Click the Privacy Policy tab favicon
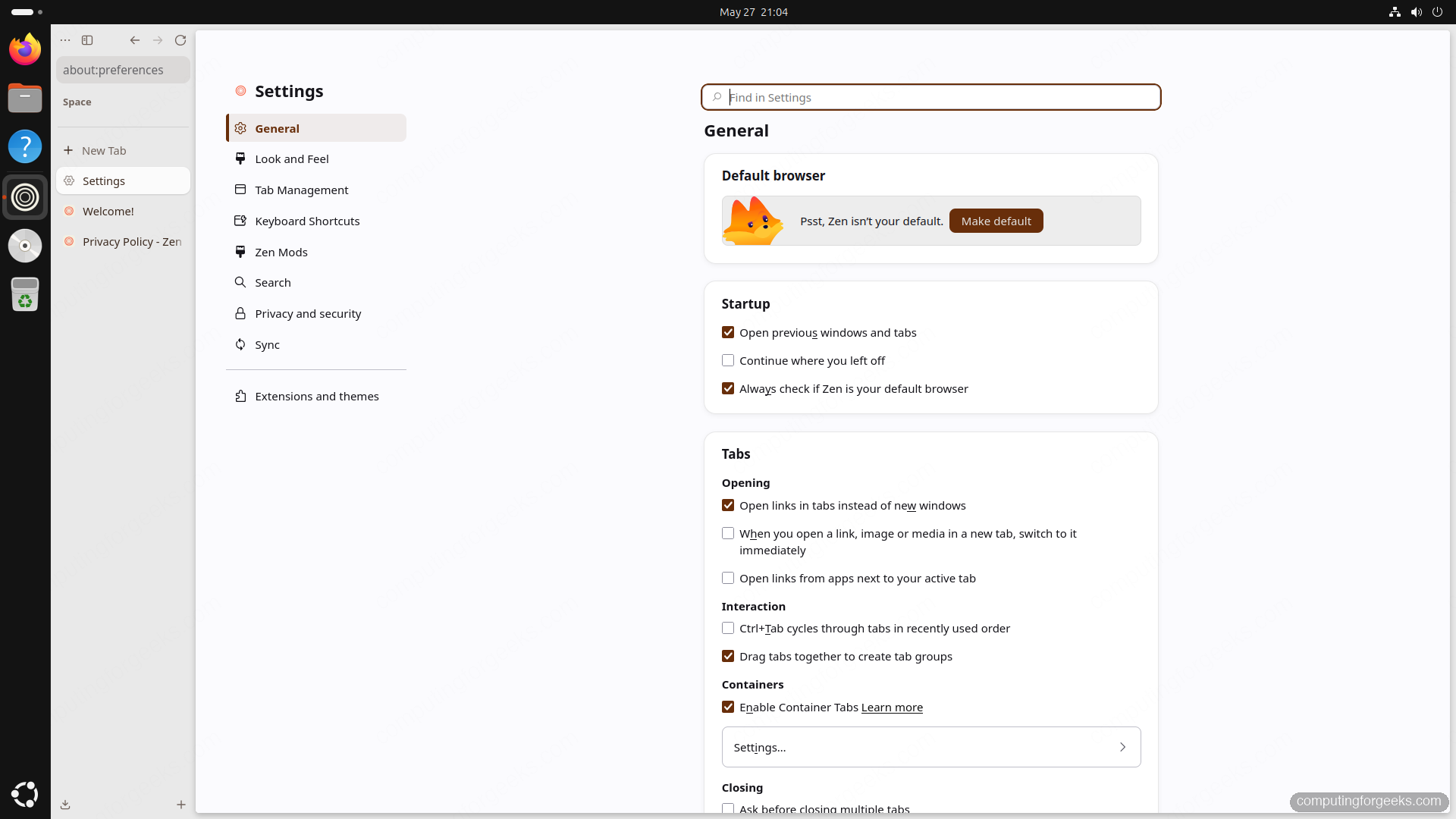The image size is (1456, 819). pyautogui.click(x=69, y=241)
